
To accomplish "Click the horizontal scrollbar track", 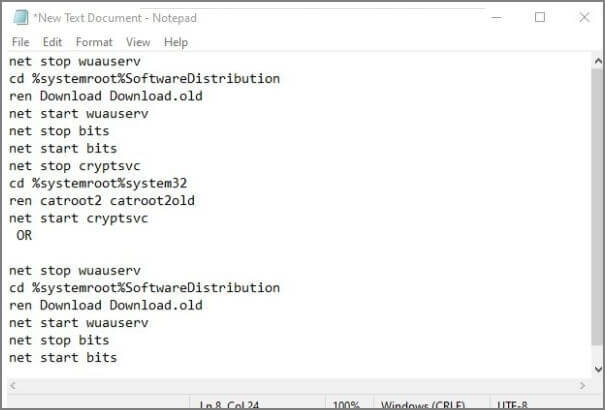I will [300, 385].
